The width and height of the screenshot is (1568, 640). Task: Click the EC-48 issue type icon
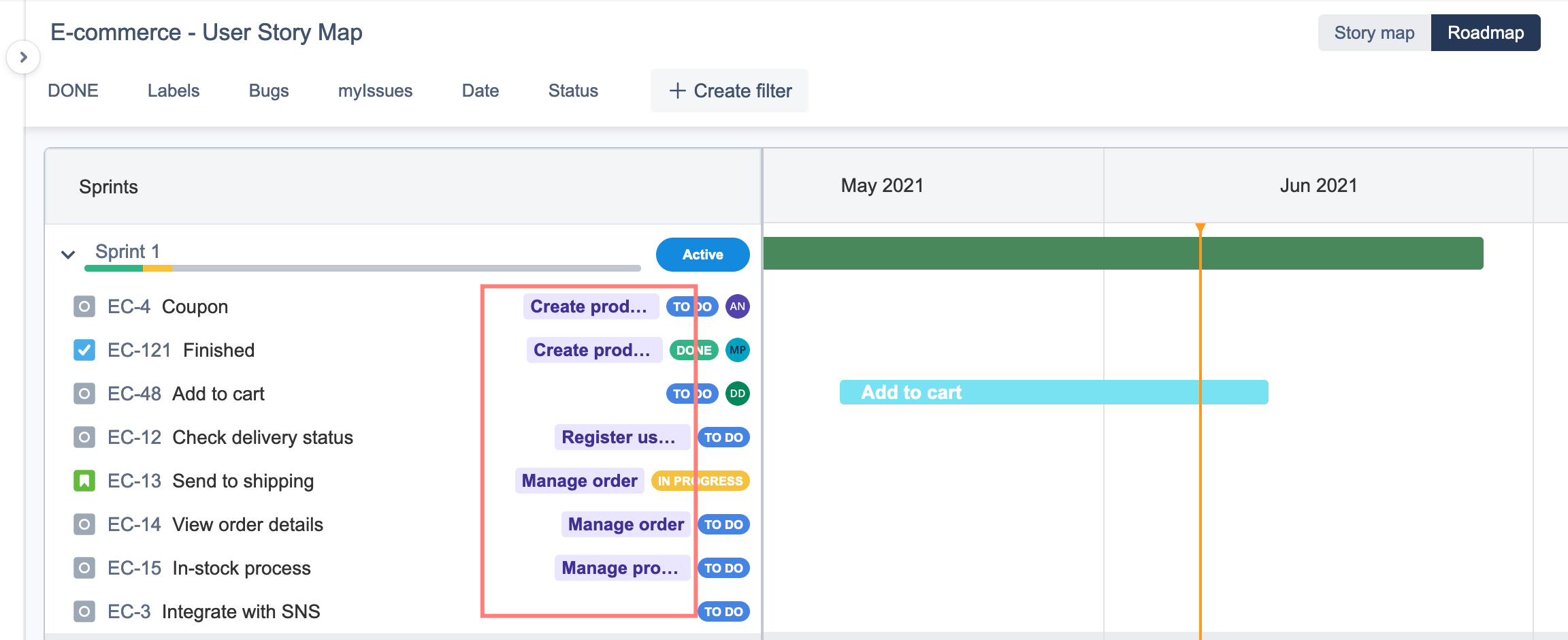(x=84, y=394)
